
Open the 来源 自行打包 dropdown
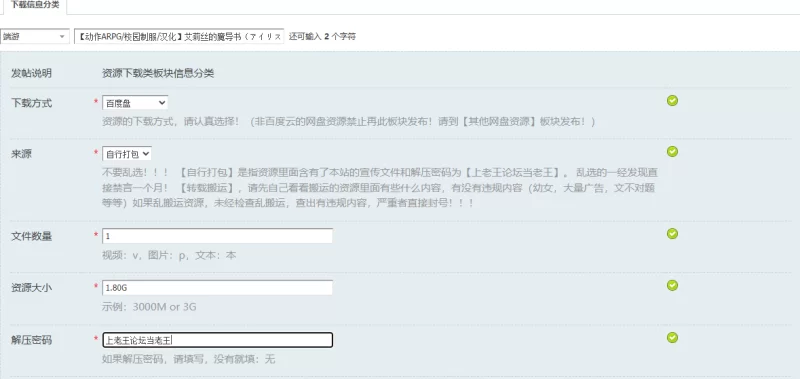click(127, 154)
